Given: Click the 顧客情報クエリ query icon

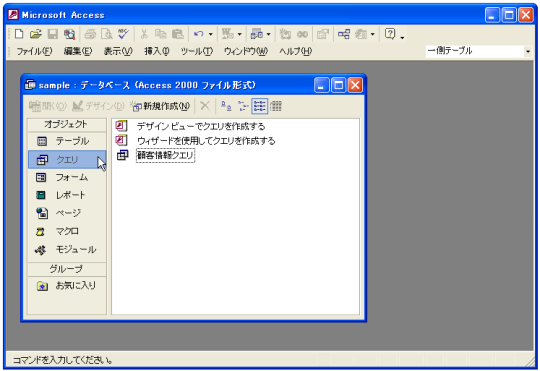Looking at the screenshot, I should point(122,155).
